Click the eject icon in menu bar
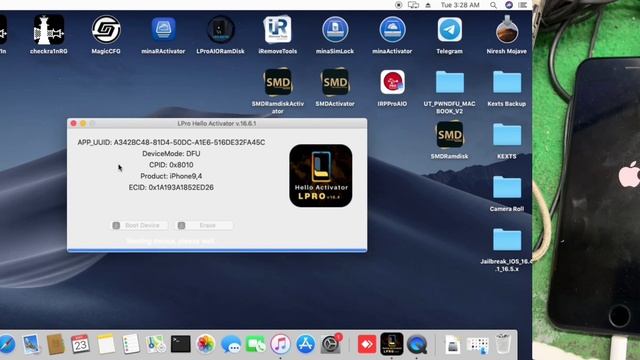 (x=428, y=5)
